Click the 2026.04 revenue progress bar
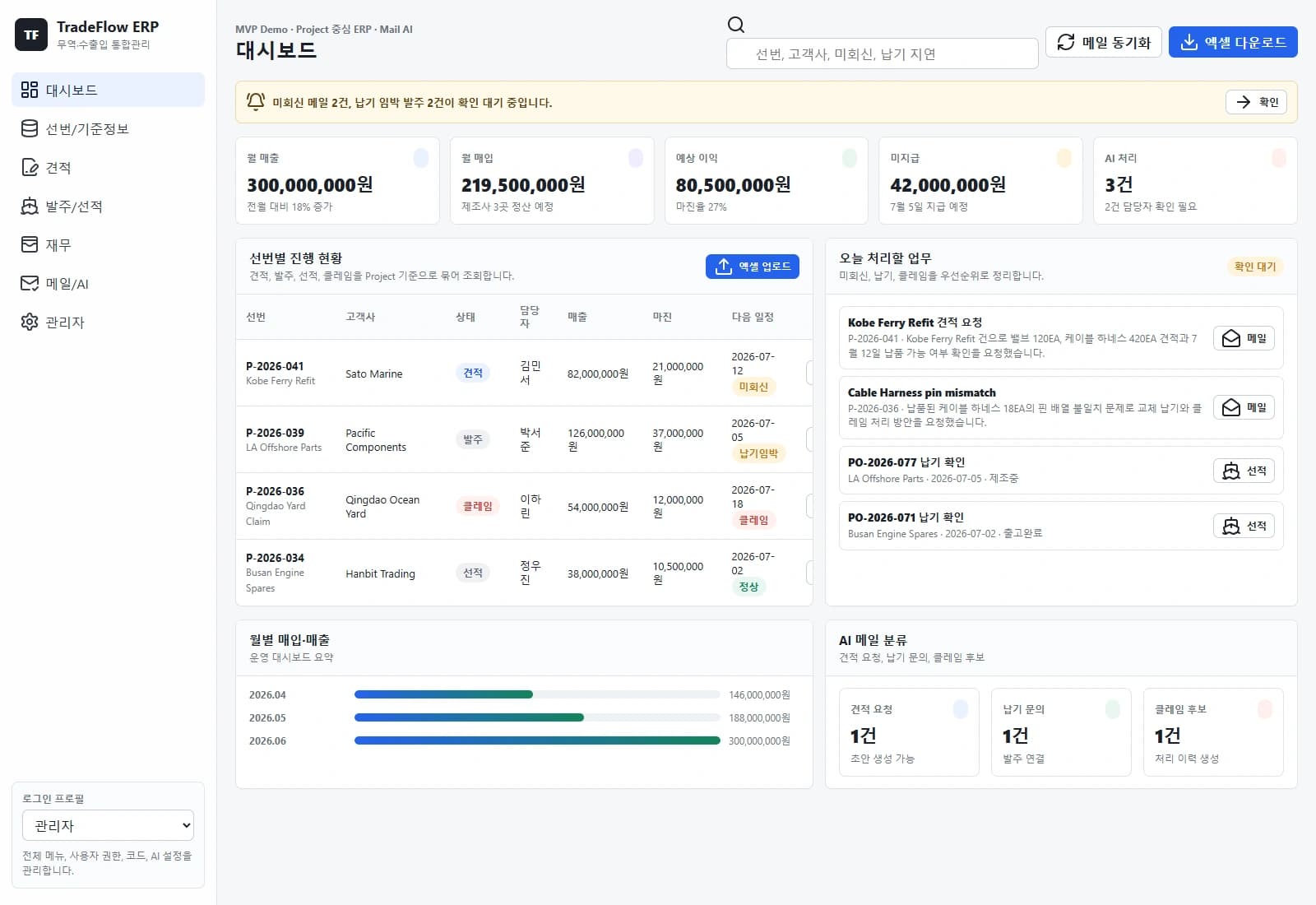 point(537,694)
